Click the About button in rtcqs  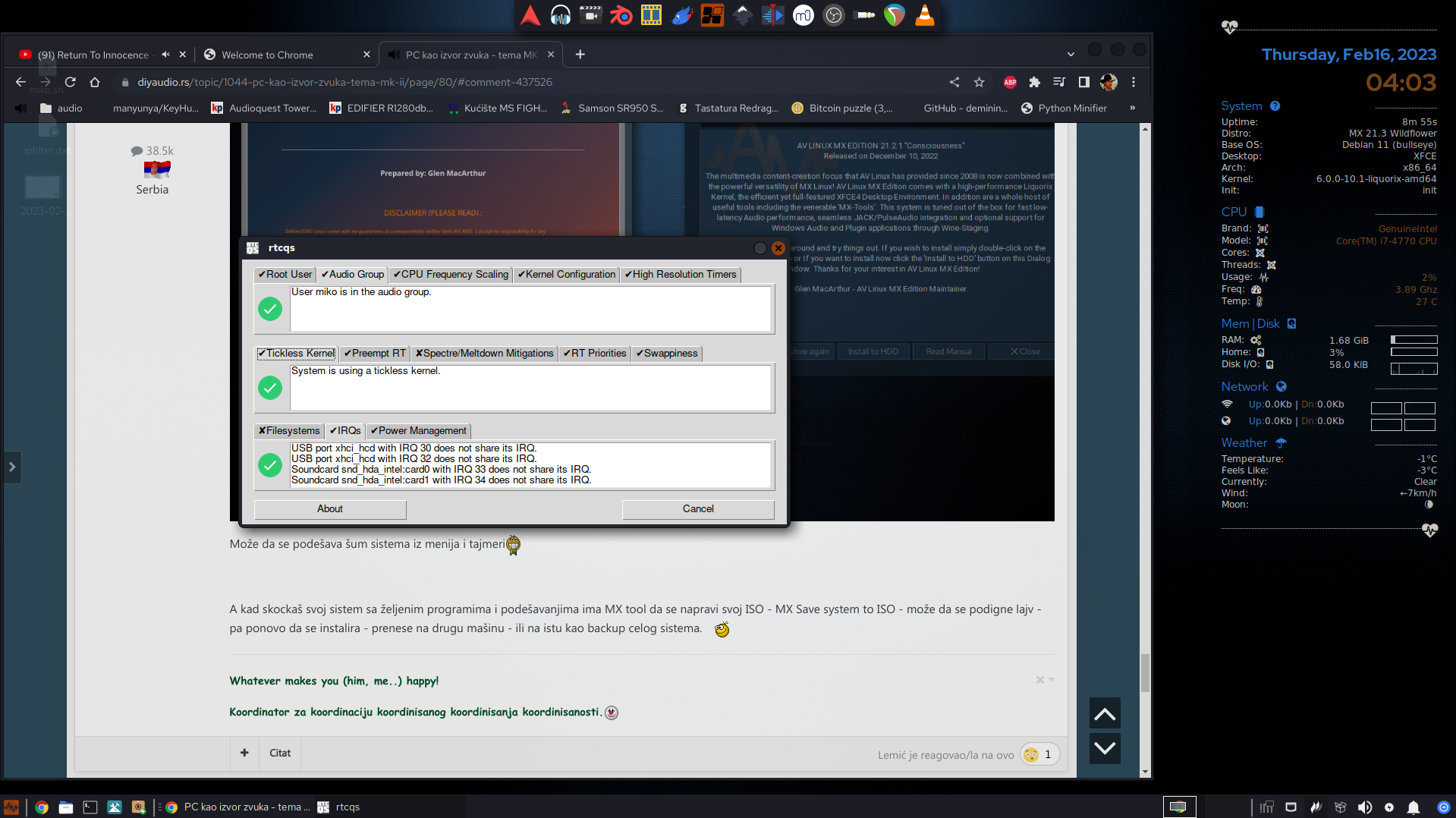pos(330,509)
